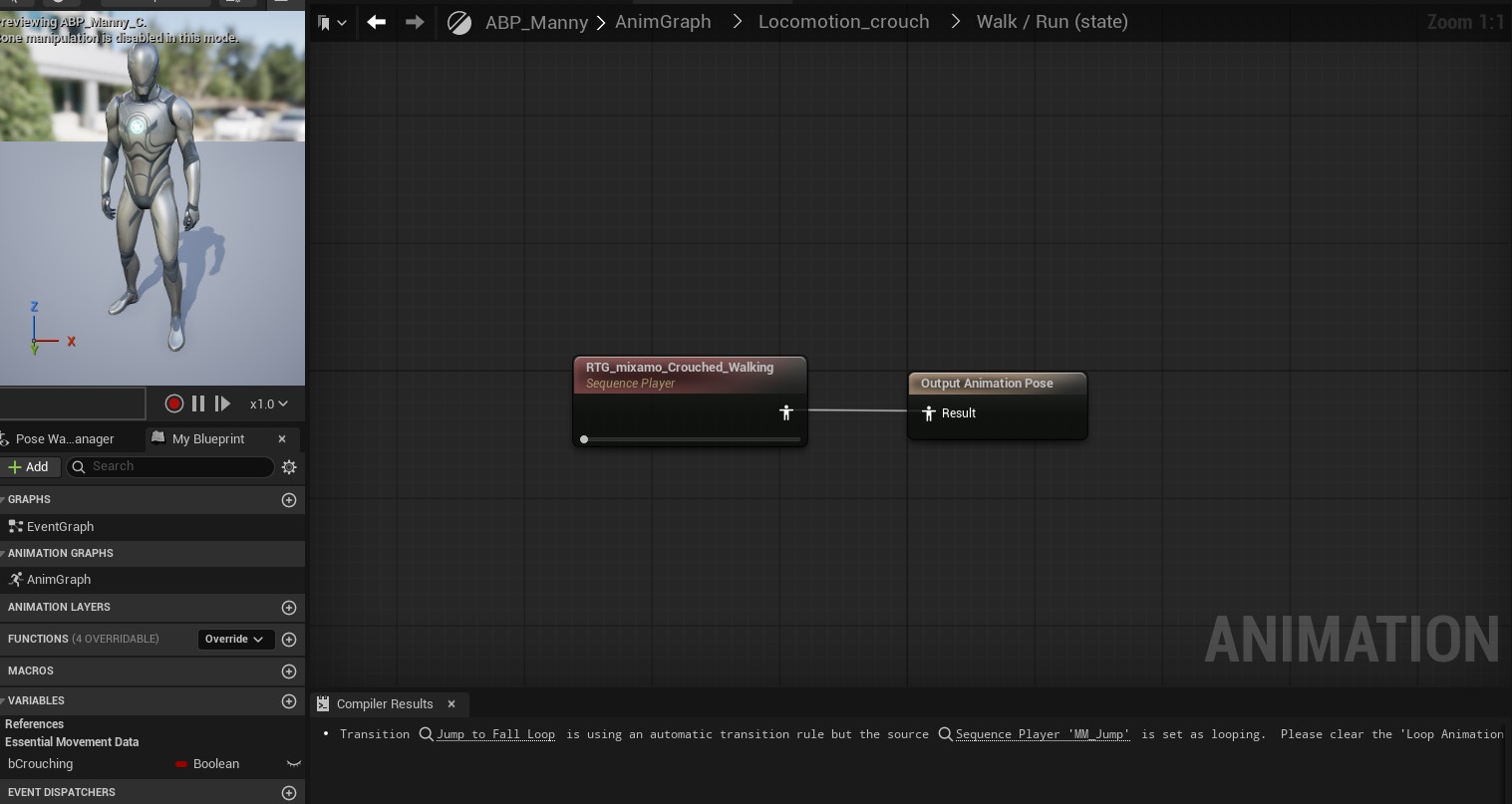Open the Jump to Fall Loop transition link
The width and height of the screenshot is (1512, 804).
pos(495,734)
